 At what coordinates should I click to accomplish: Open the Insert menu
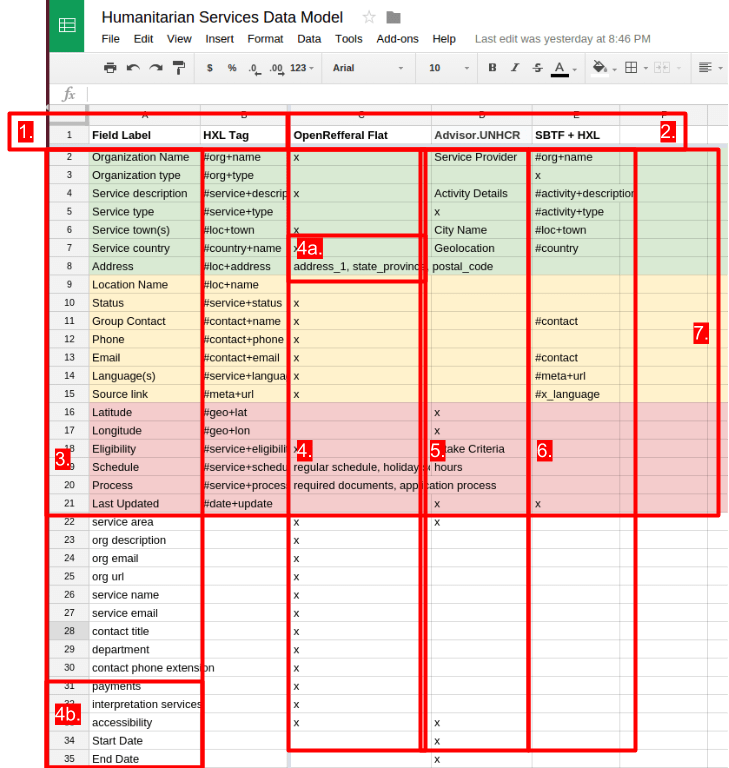tap(219, 39)
